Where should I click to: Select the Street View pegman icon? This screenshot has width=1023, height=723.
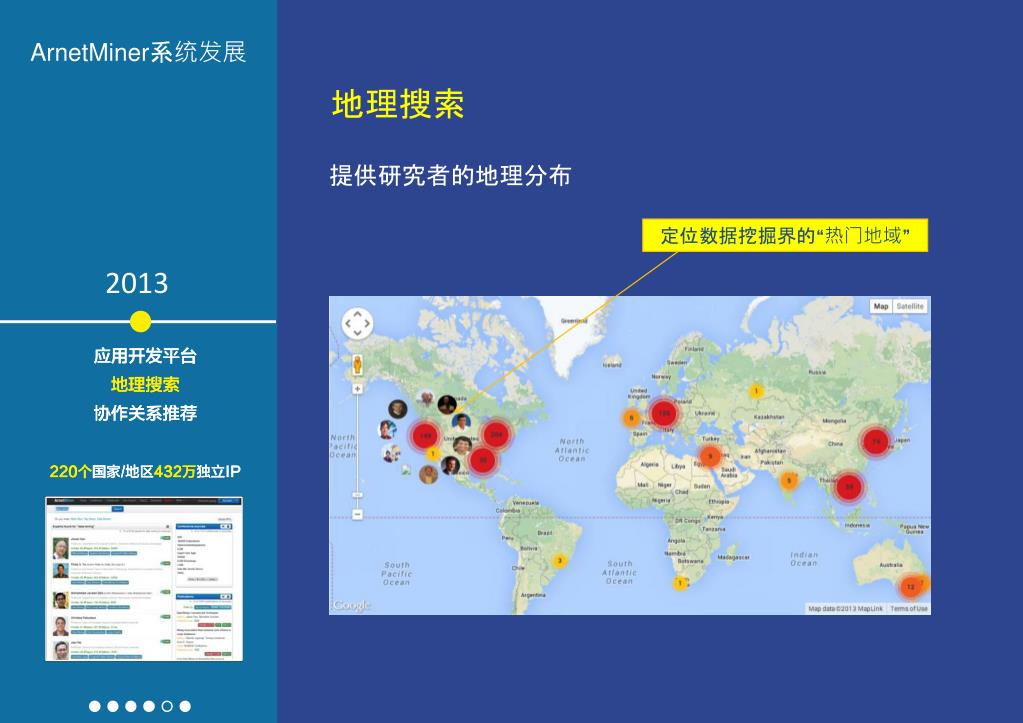click(358, 364)
